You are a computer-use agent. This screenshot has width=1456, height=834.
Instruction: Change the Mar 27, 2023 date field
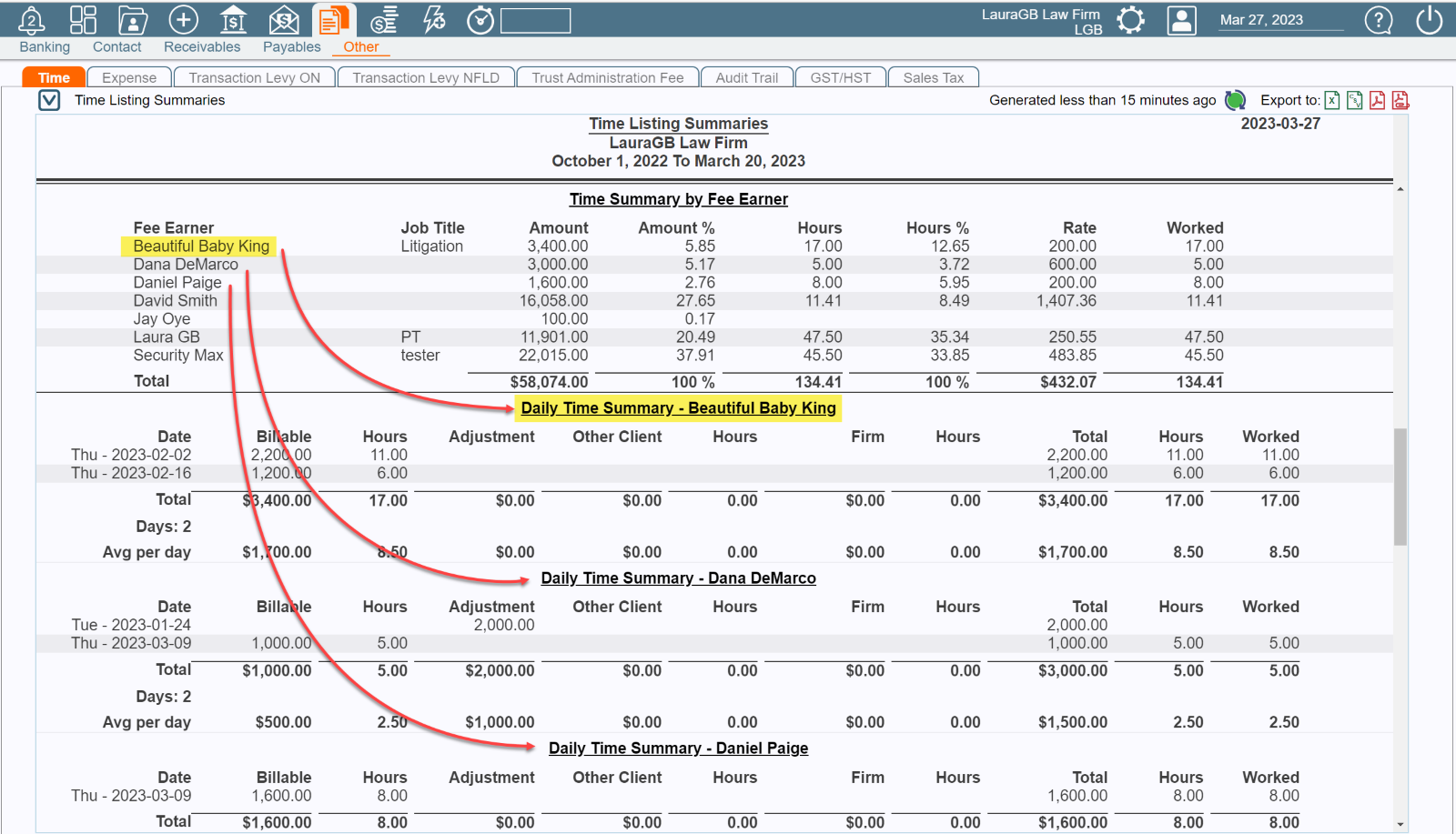pos(1281,20)
